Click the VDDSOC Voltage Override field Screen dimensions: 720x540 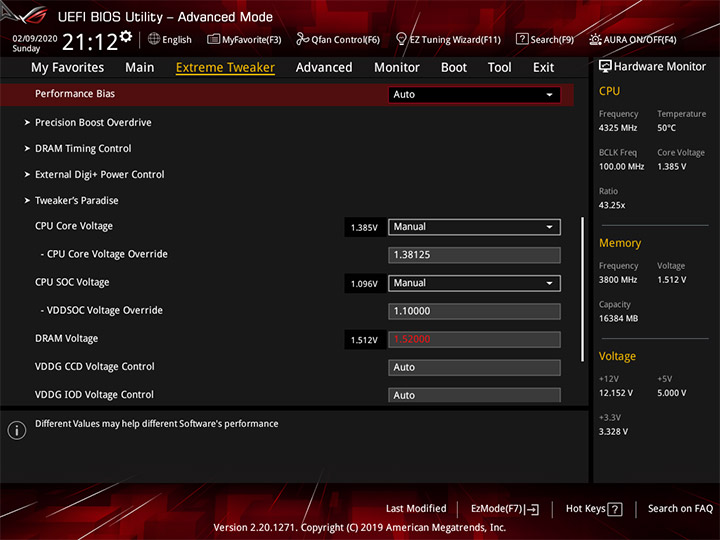click(474, 311)
